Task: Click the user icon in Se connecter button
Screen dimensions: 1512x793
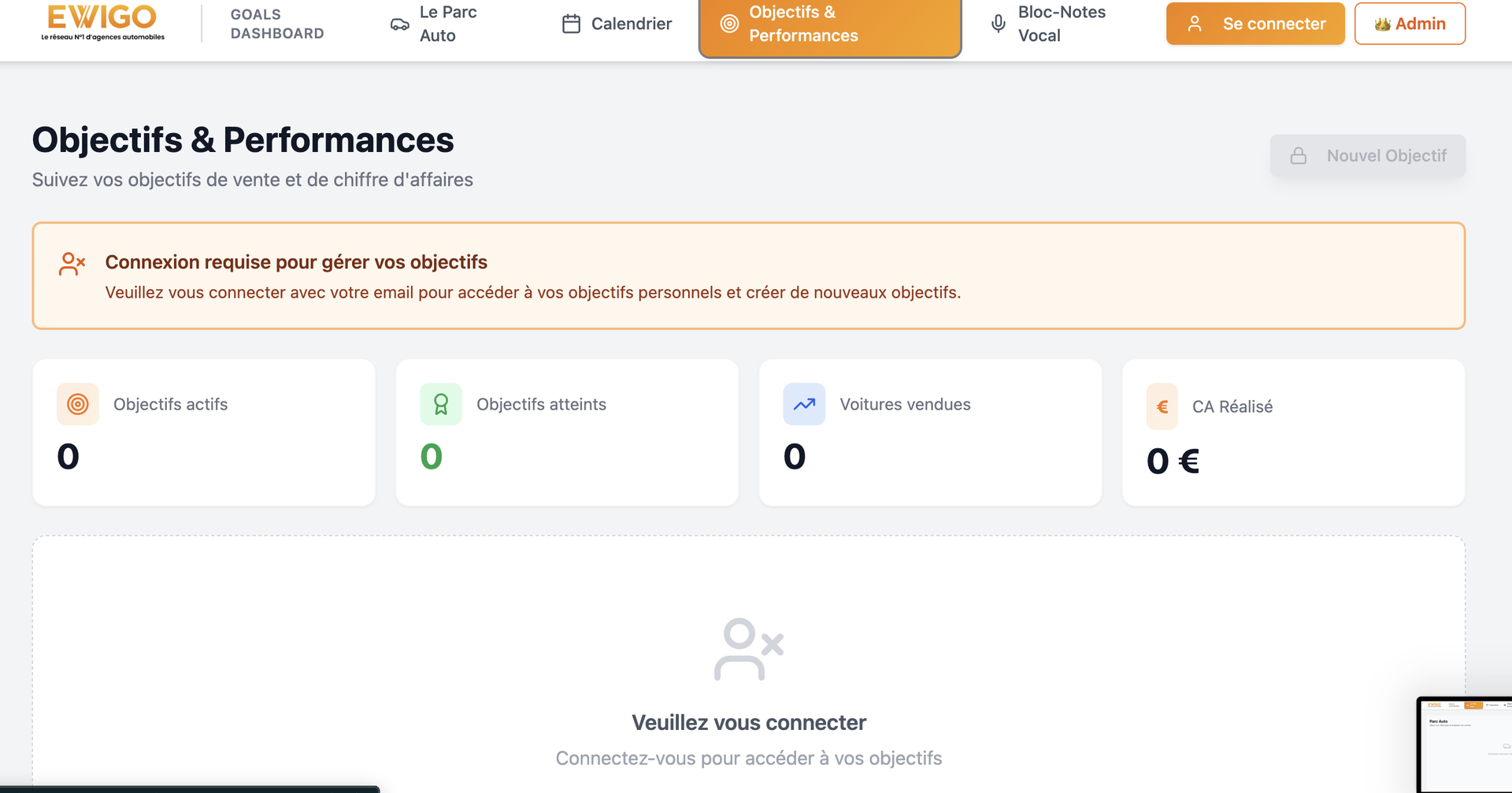Action: click(1195, 24)
